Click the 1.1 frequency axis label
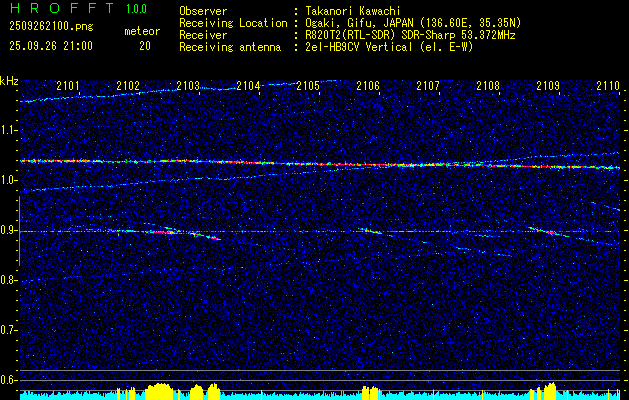Screen dimensions: 629x400 pos(9,130)
